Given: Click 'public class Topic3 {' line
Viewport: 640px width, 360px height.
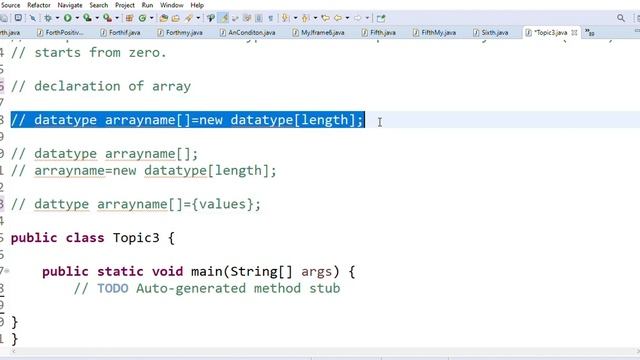Looking at the screenshot, I should coord(93,238).
